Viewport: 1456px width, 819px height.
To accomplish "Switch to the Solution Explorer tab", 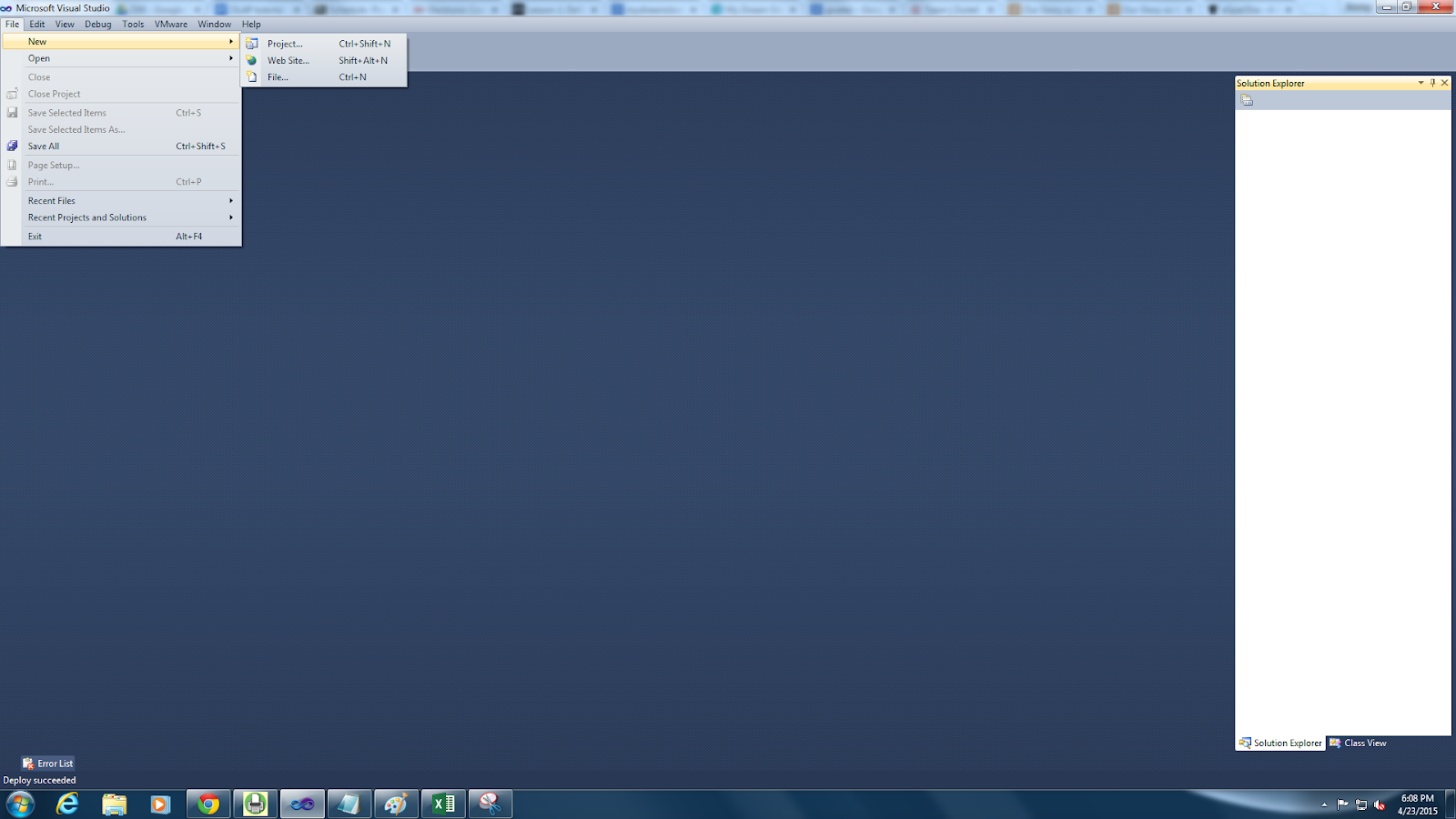I will pos(1280,743).
